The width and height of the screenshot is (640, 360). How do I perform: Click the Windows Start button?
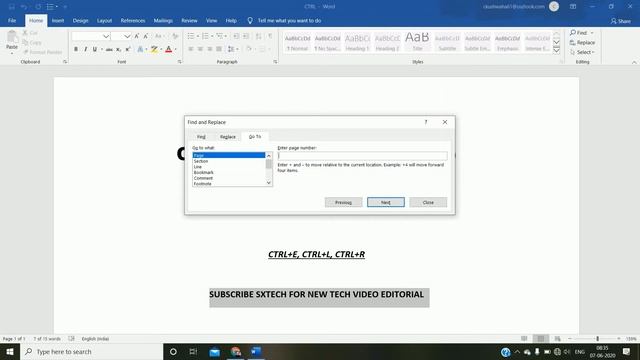tap(10, 352)
